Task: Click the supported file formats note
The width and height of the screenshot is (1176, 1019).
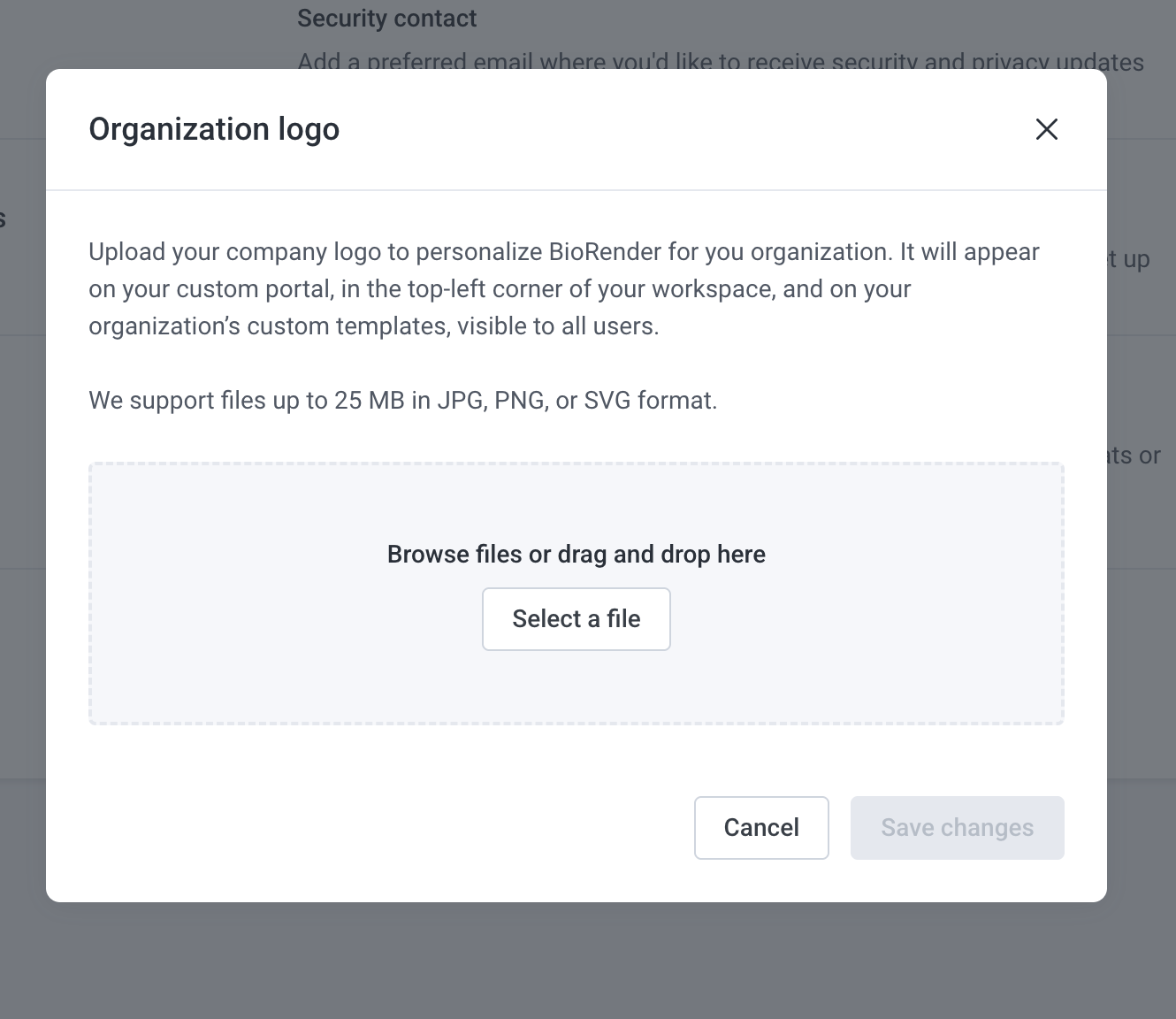Action: click(403, 401)
